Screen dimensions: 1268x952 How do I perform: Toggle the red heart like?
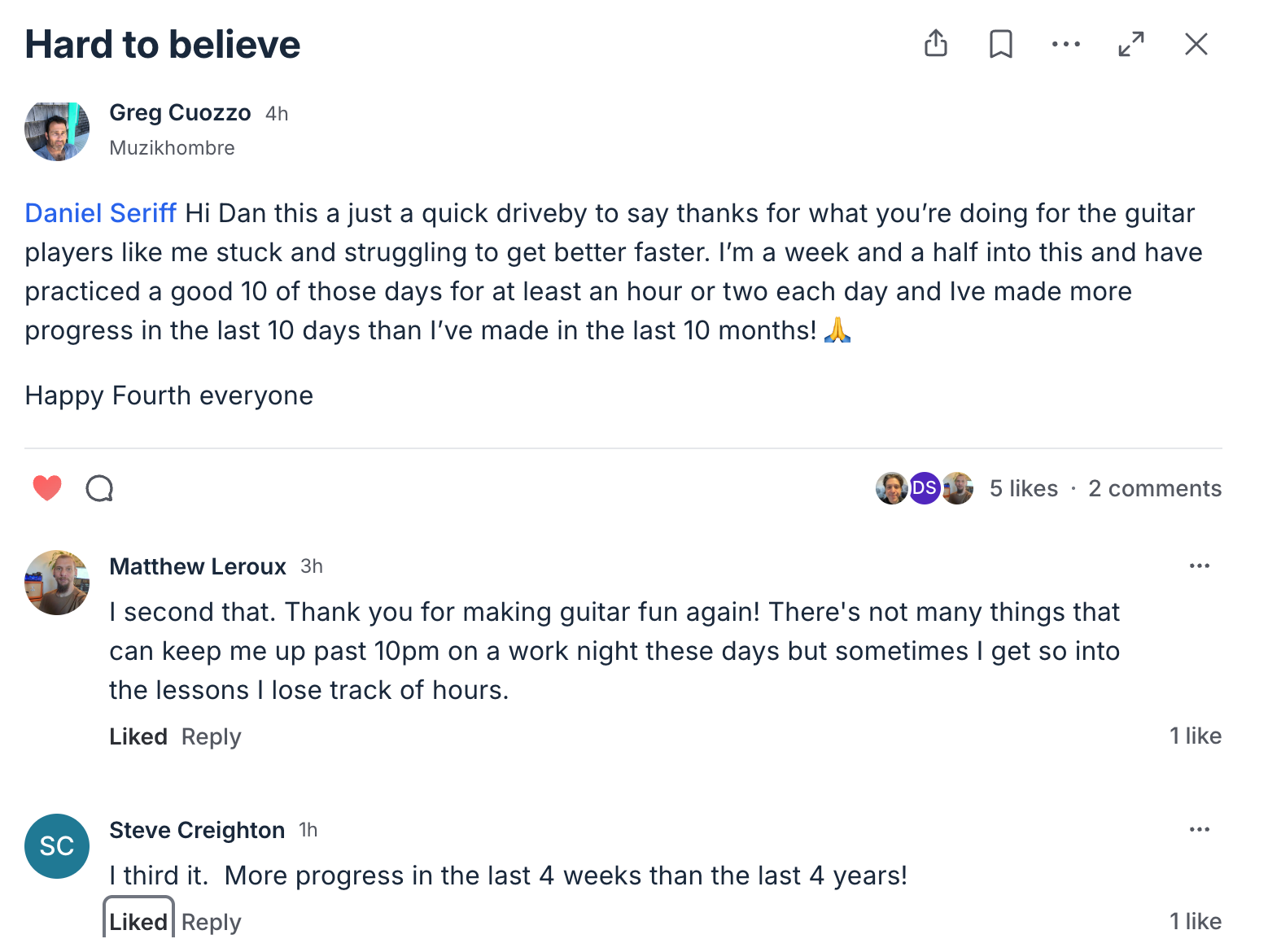tap(47, 488)
